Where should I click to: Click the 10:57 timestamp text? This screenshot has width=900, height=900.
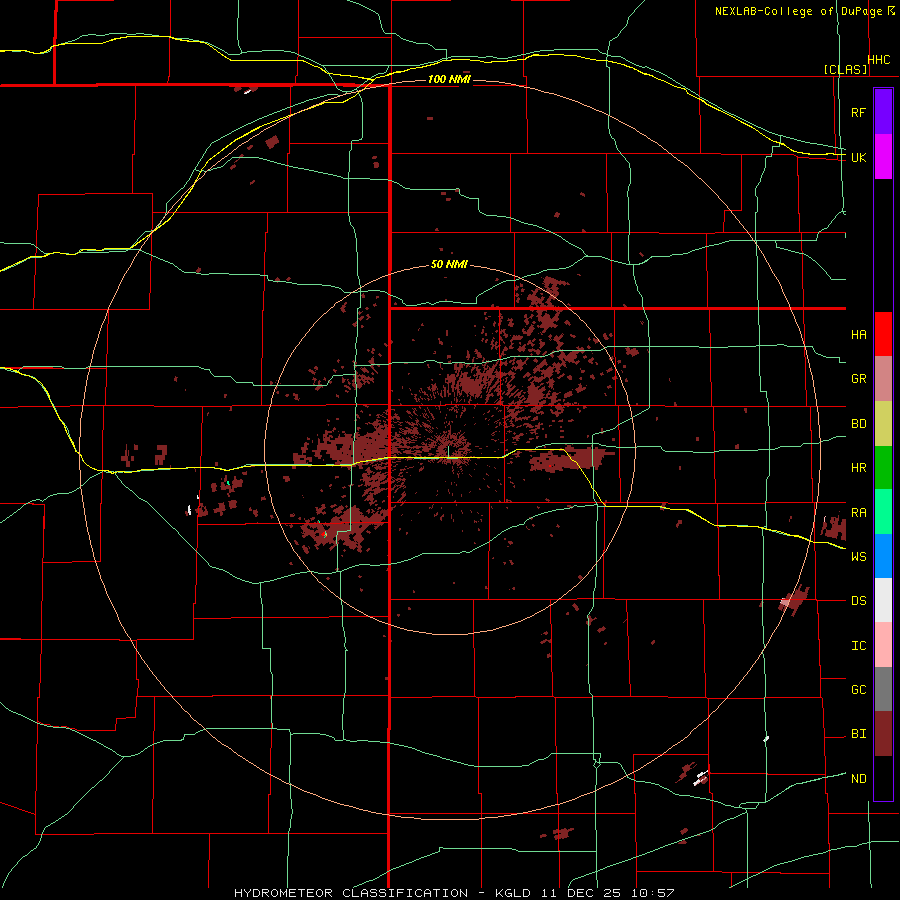point(652,893)
